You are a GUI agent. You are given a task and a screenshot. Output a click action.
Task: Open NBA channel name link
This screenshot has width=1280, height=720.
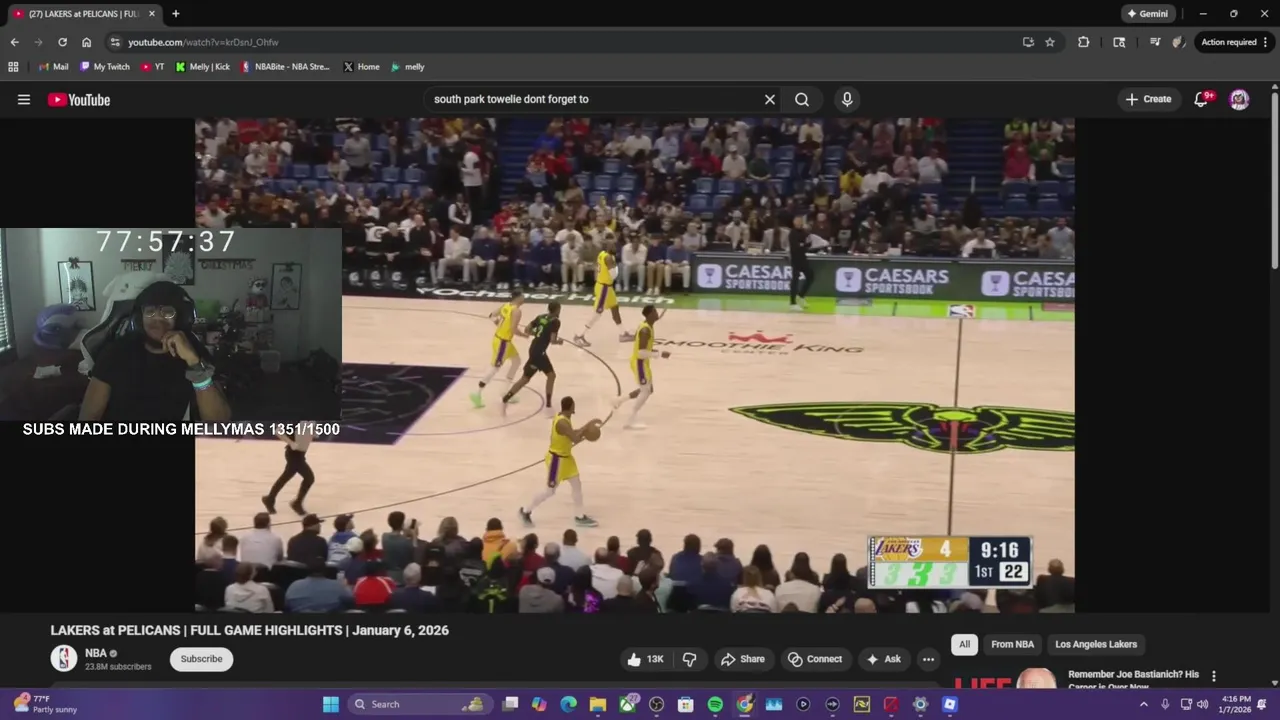[96, 653]
